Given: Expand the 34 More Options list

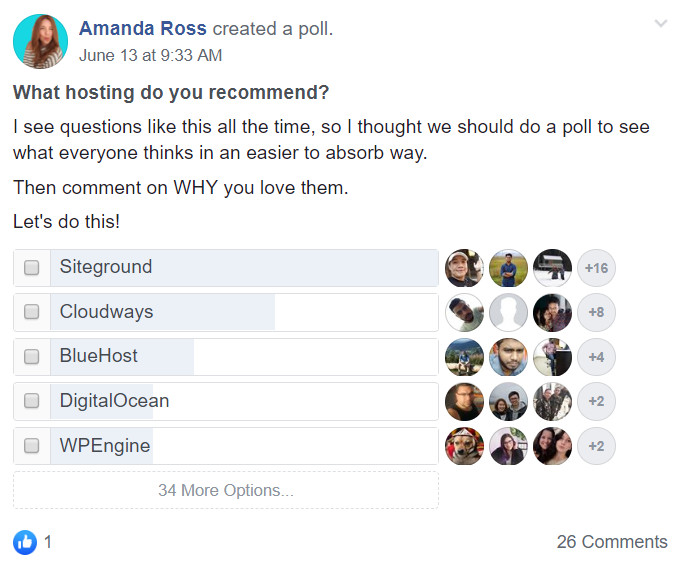Looking at the screenshot, I should [x=226, y=490].
